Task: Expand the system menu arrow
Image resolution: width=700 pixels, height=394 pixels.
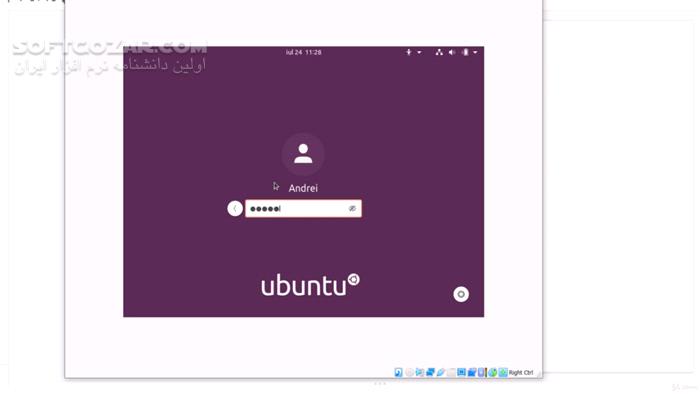Action: pyautogui.click(x=475, y=52)
